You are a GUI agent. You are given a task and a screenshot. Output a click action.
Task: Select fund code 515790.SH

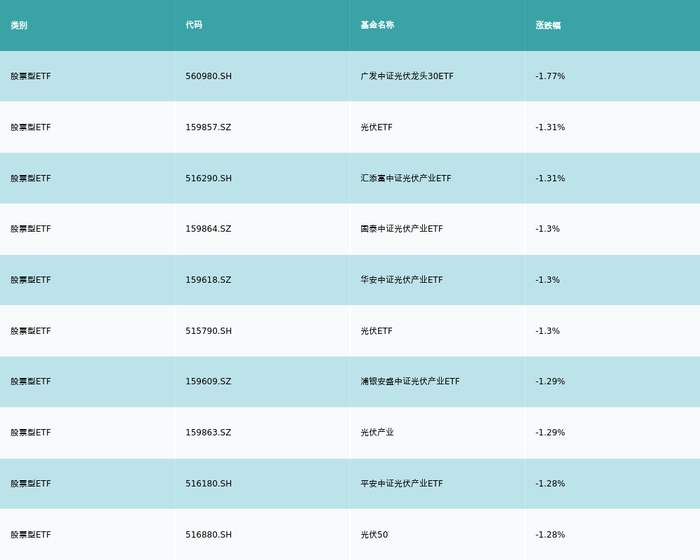tap(209, 331)
